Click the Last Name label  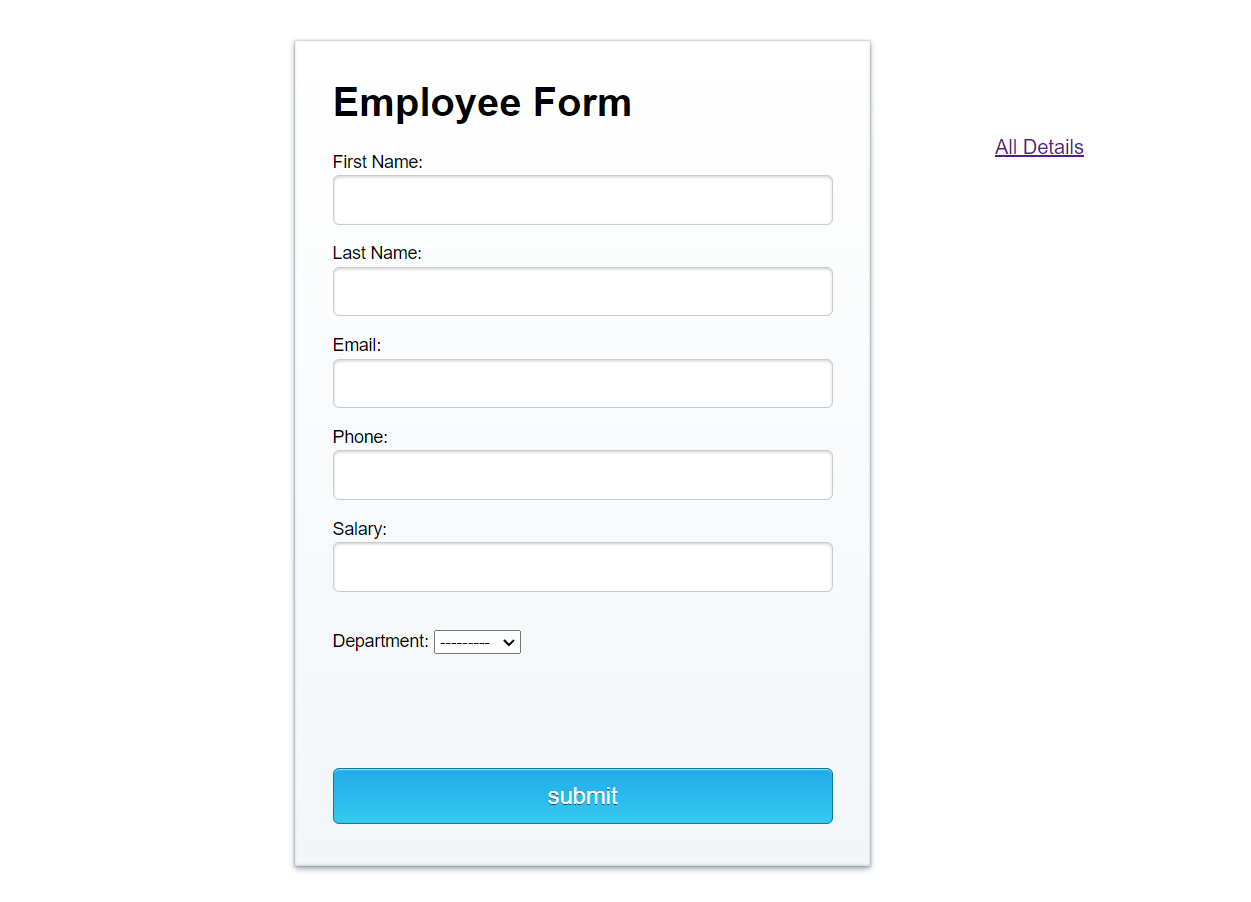point(376,253)
